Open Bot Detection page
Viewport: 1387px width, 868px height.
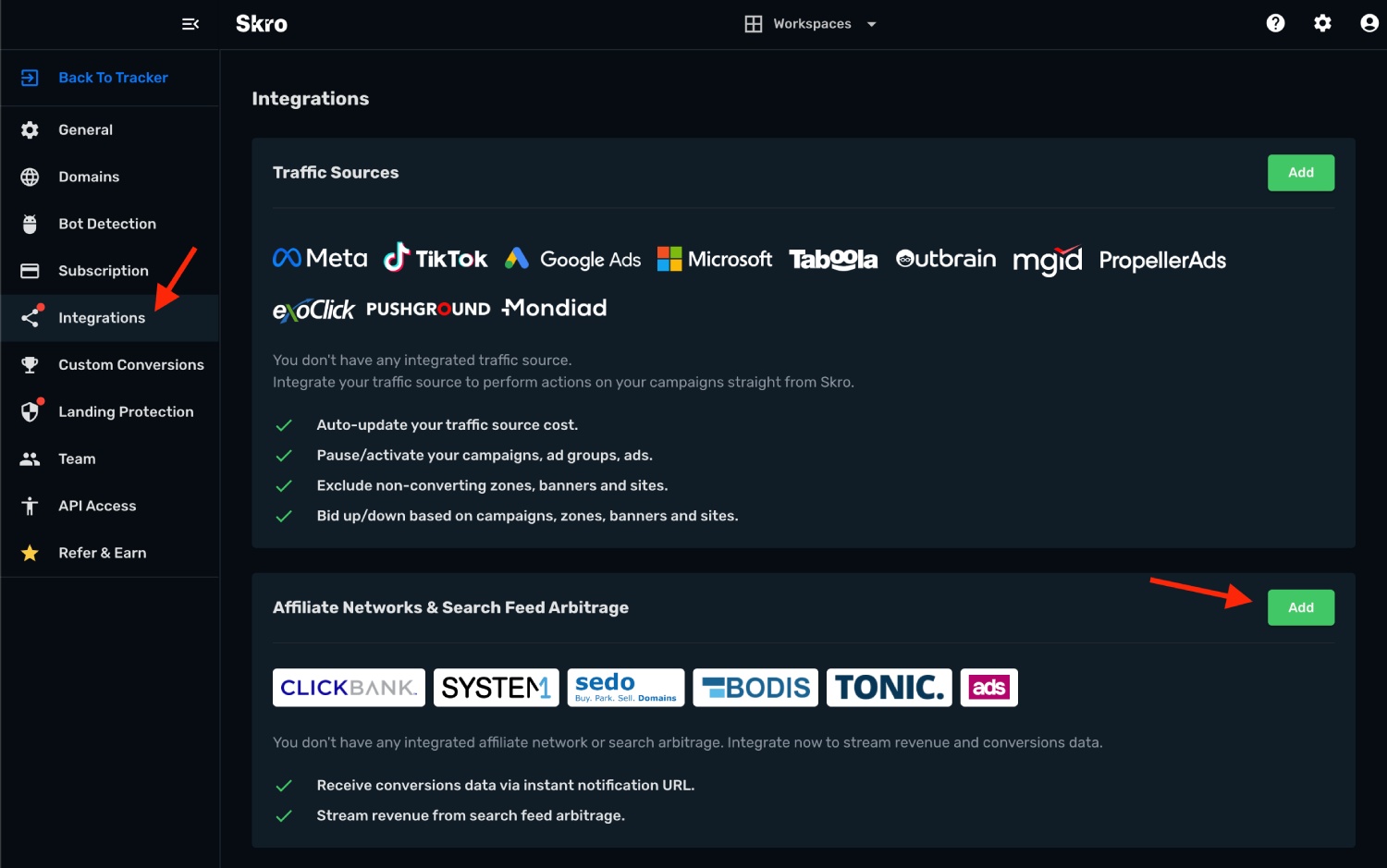point(110,224)
